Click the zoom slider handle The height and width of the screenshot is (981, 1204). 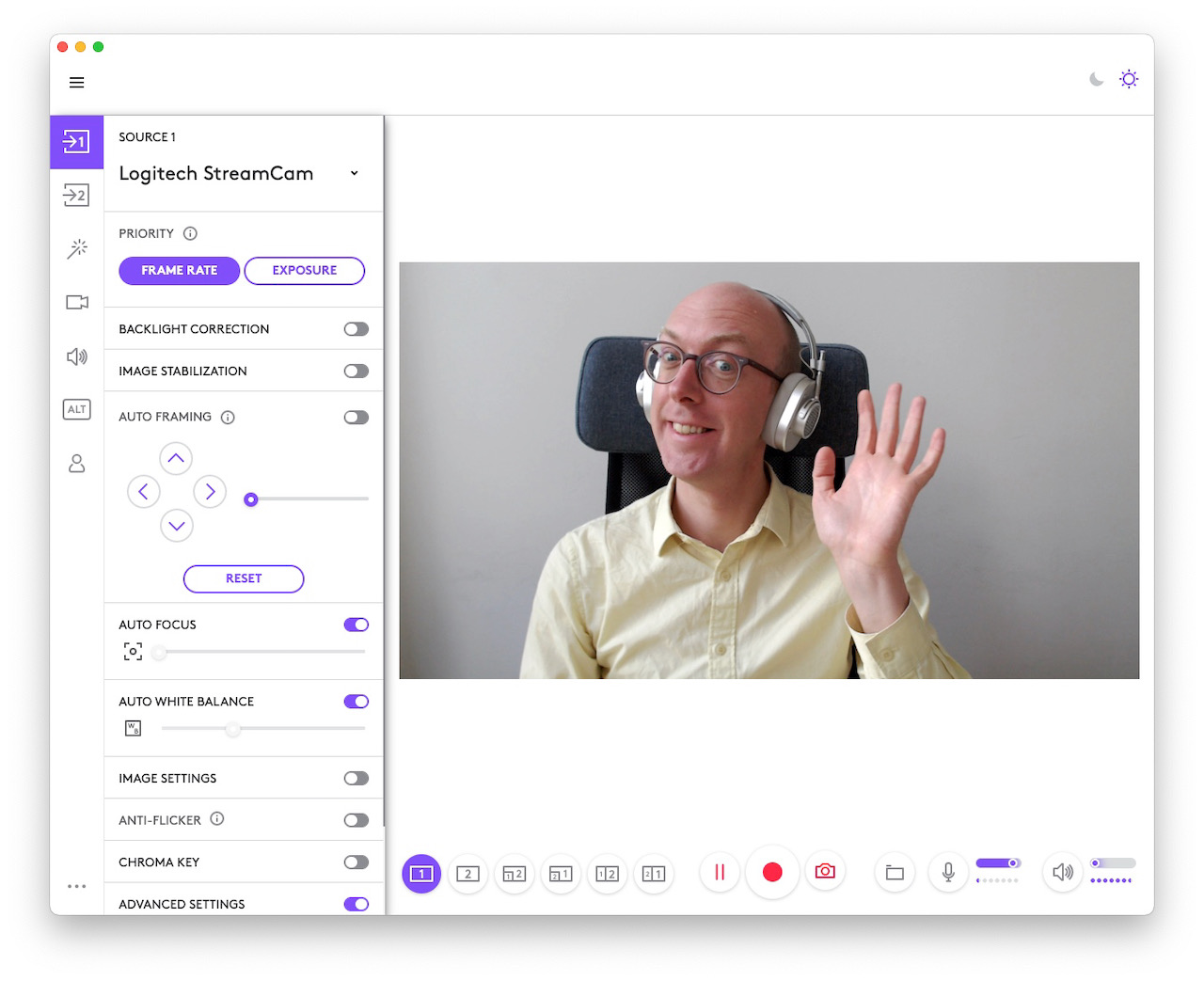pos(250,499)
